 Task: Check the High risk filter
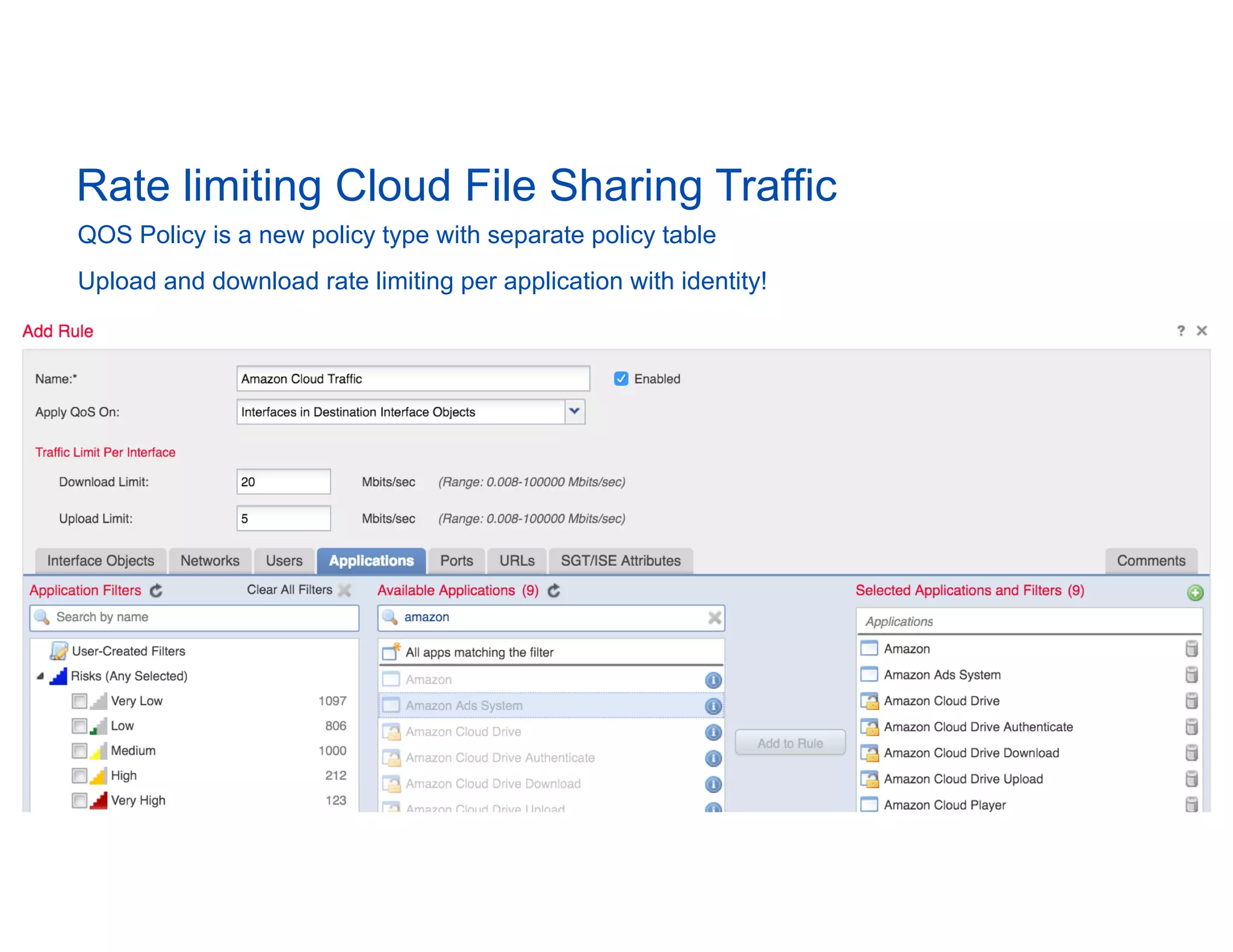pos(79,775)
